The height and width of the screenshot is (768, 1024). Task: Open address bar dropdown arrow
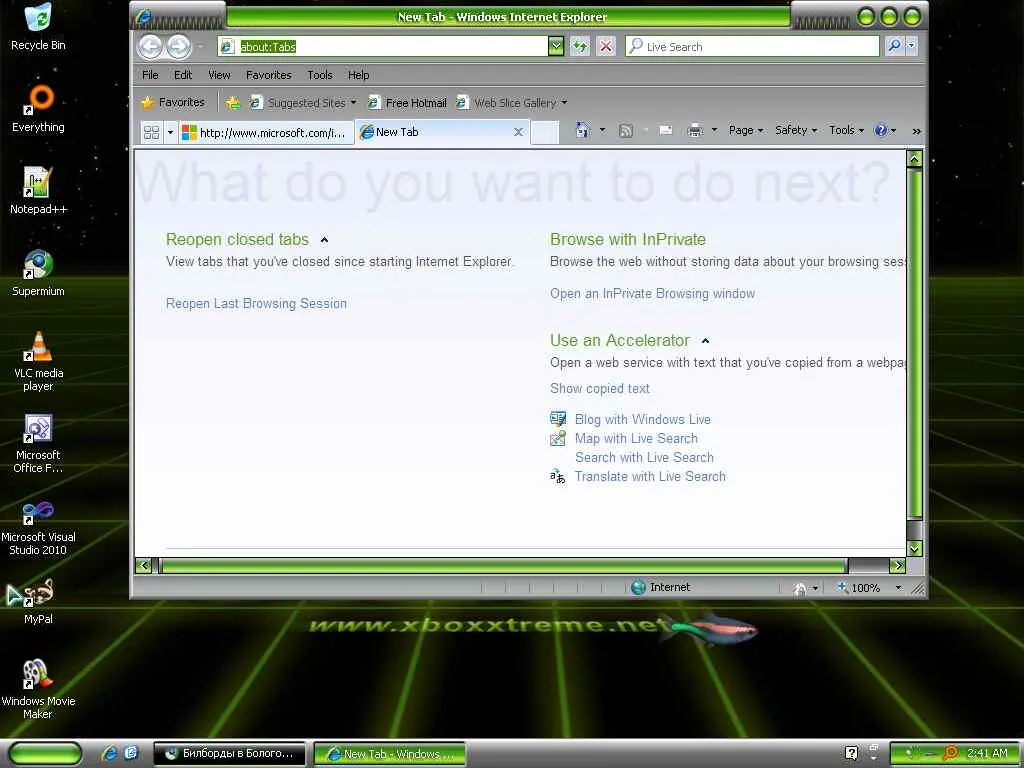pos(556,46)
